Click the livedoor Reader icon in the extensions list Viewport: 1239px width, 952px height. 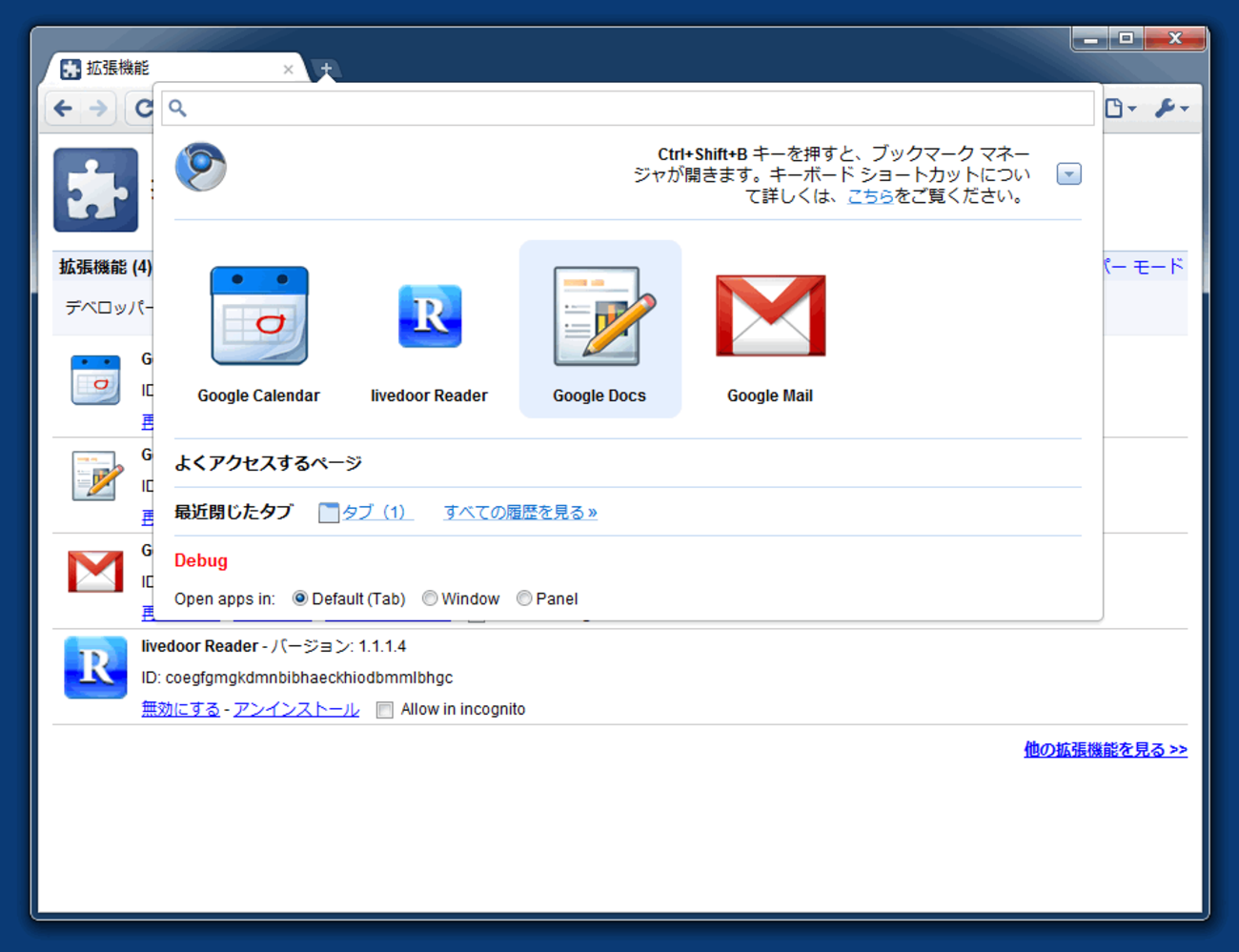95,667
